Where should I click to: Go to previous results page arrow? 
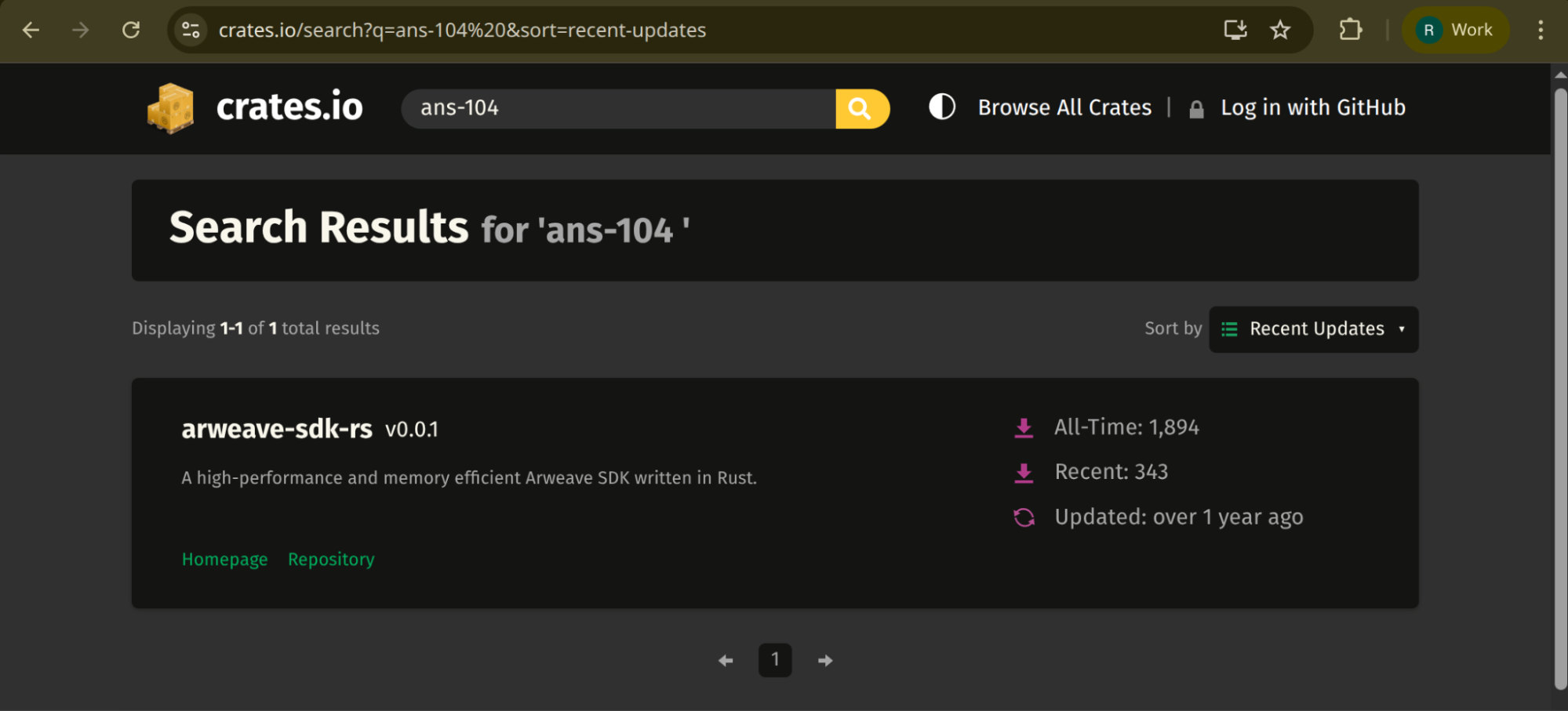(x=726, y=661)
